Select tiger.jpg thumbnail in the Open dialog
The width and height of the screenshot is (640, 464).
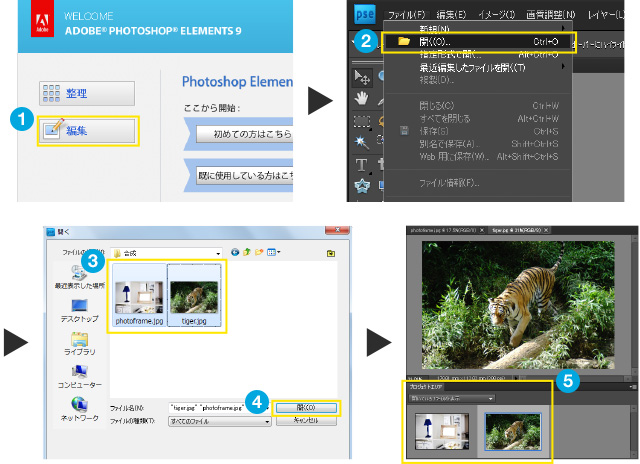194,295
